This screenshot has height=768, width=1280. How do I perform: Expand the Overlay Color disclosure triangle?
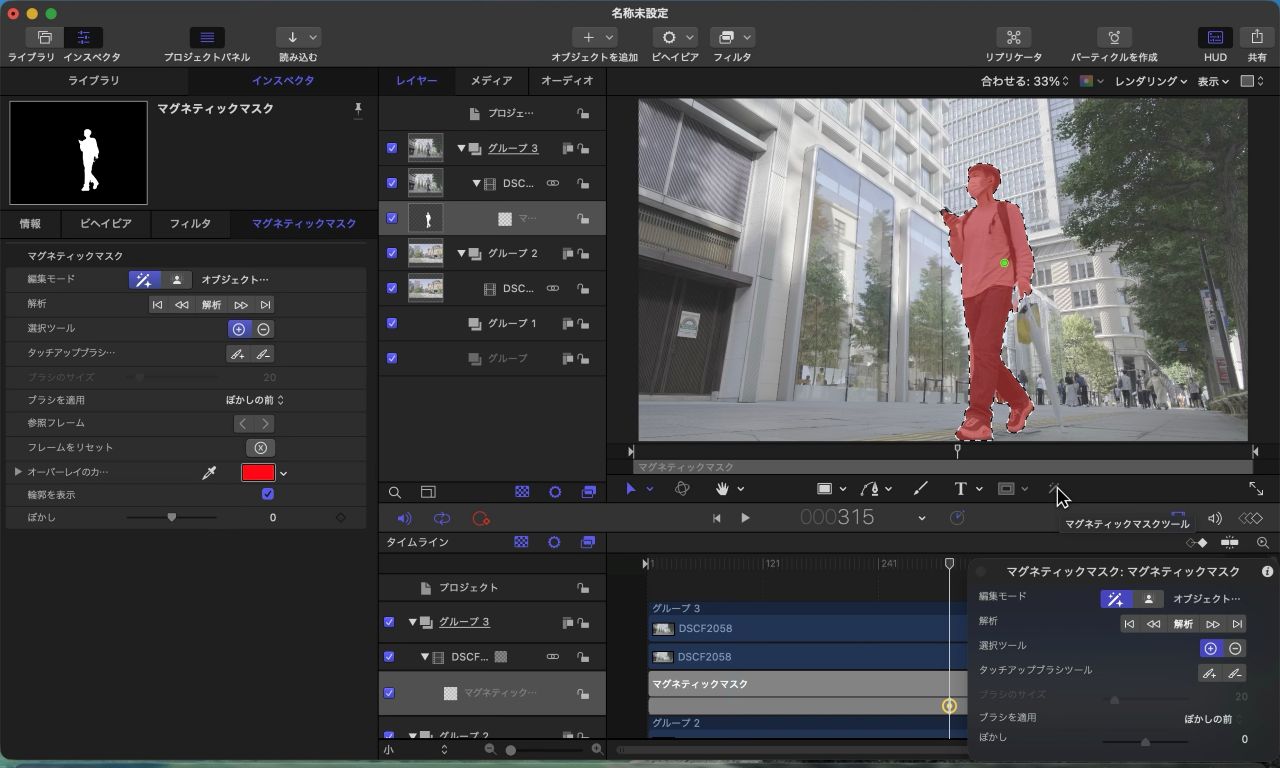click(18, 472)
